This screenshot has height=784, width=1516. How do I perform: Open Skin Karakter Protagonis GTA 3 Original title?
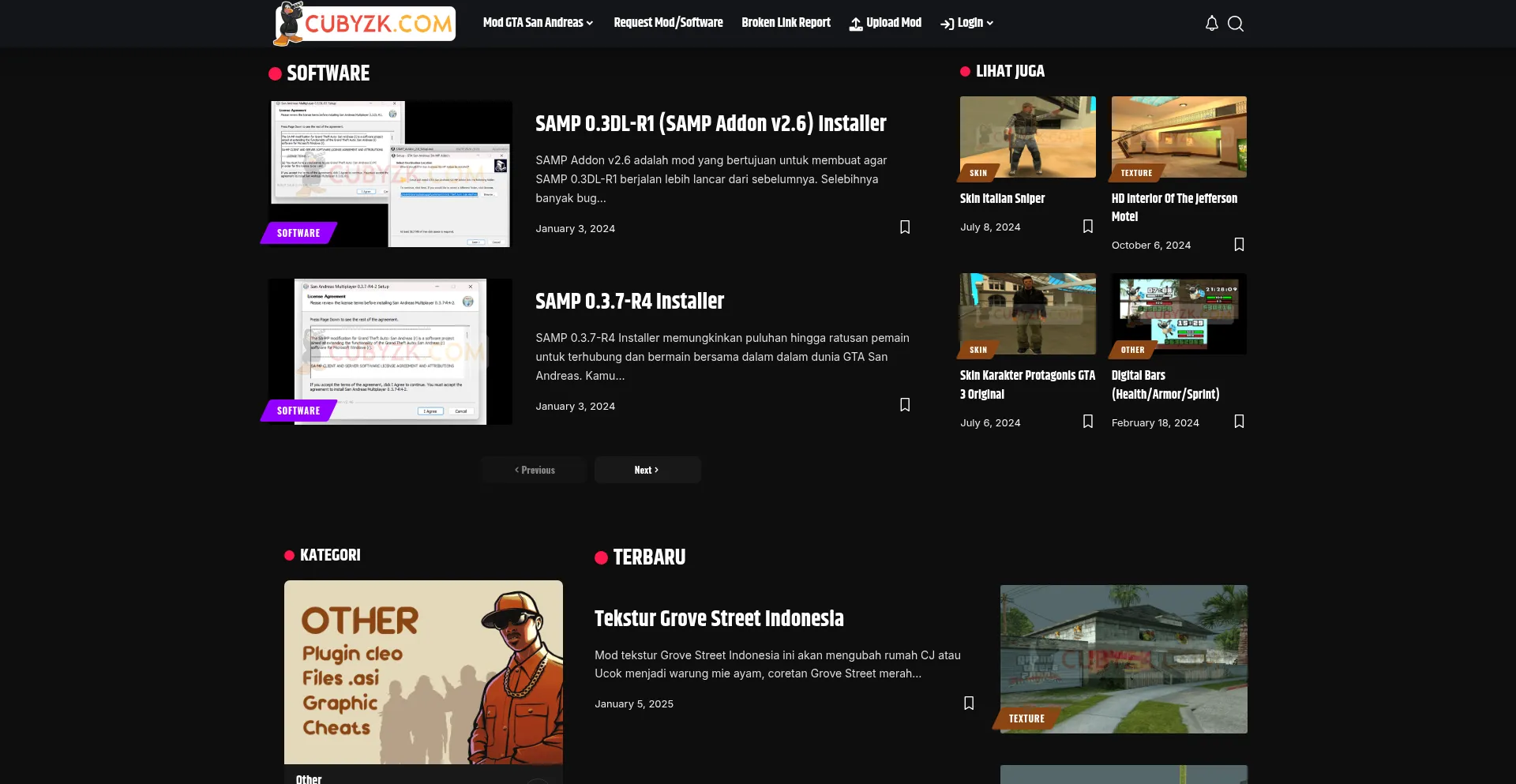[1027, 385]
